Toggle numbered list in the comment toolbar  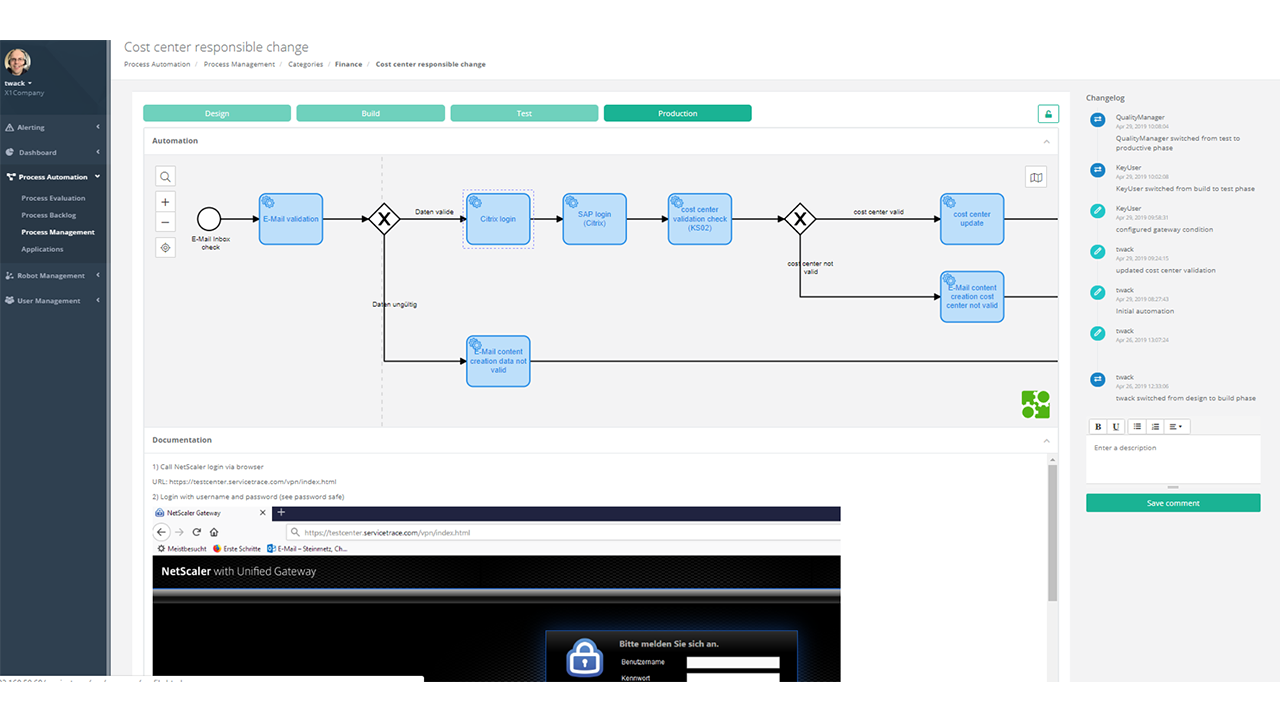click(x=1156, y=425)
